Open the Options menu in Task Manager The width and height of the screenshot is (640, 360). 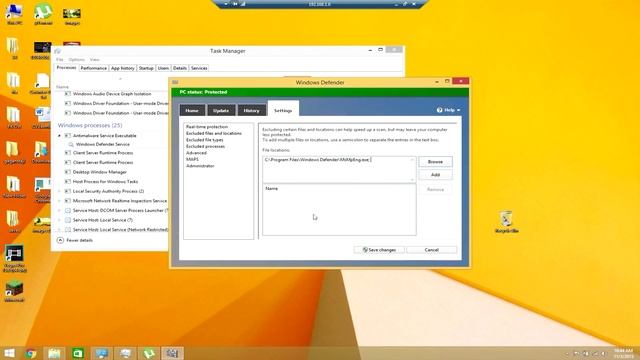(x=76, y=60)
